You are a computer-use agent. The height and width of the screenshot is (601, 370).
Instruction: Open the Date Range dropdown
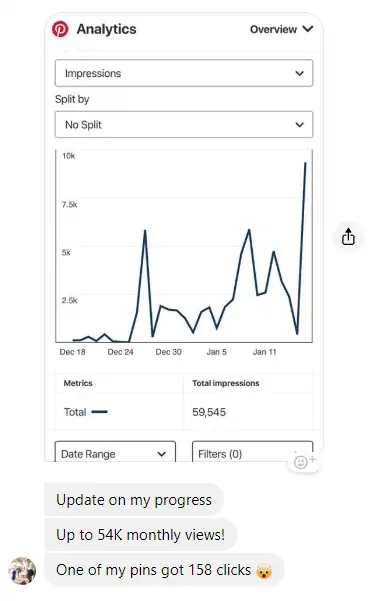coord(115,452)
